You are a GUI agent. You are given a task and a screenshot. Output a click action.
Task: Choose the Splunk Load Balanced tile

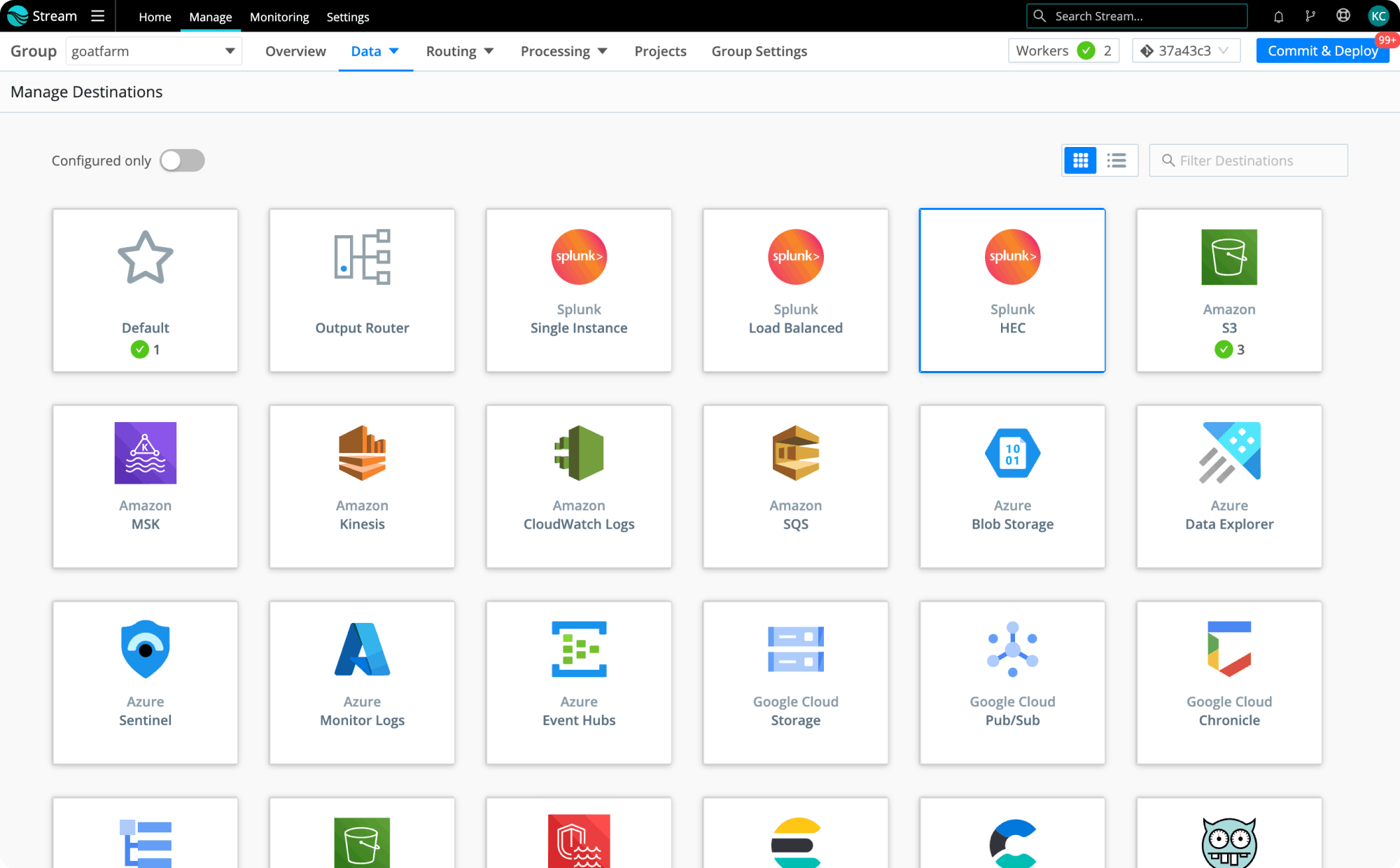[796, 290]
